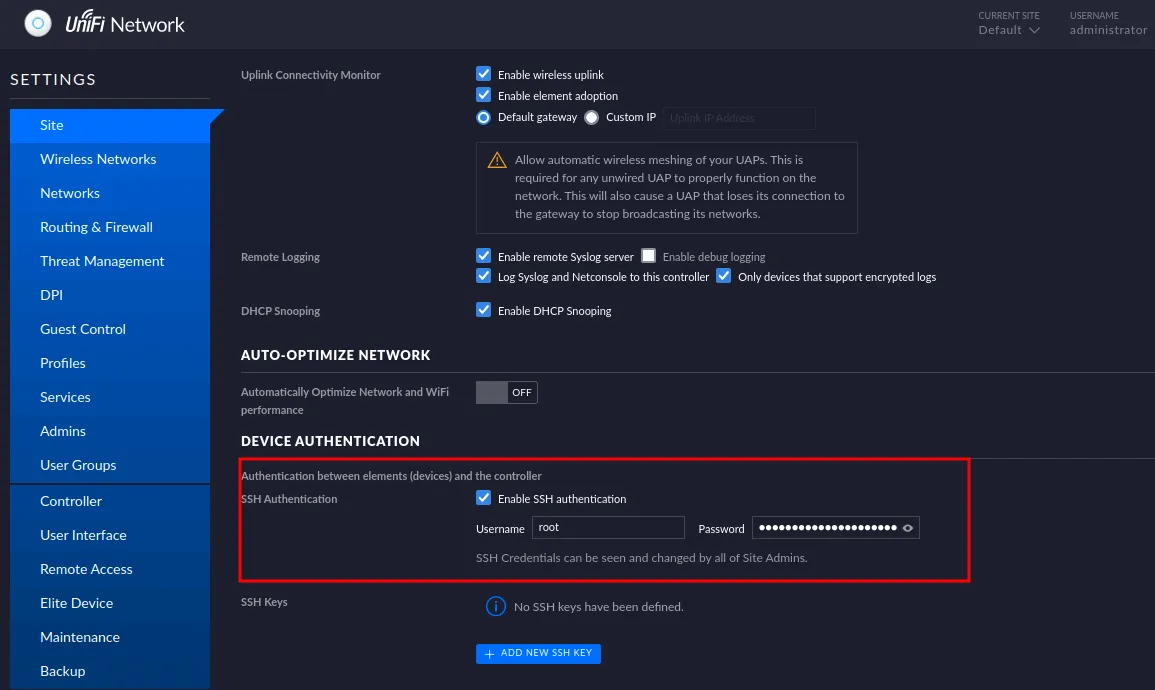Select the Default gateway radio button
1155x690 pixels.
click(x=482, y=116)
